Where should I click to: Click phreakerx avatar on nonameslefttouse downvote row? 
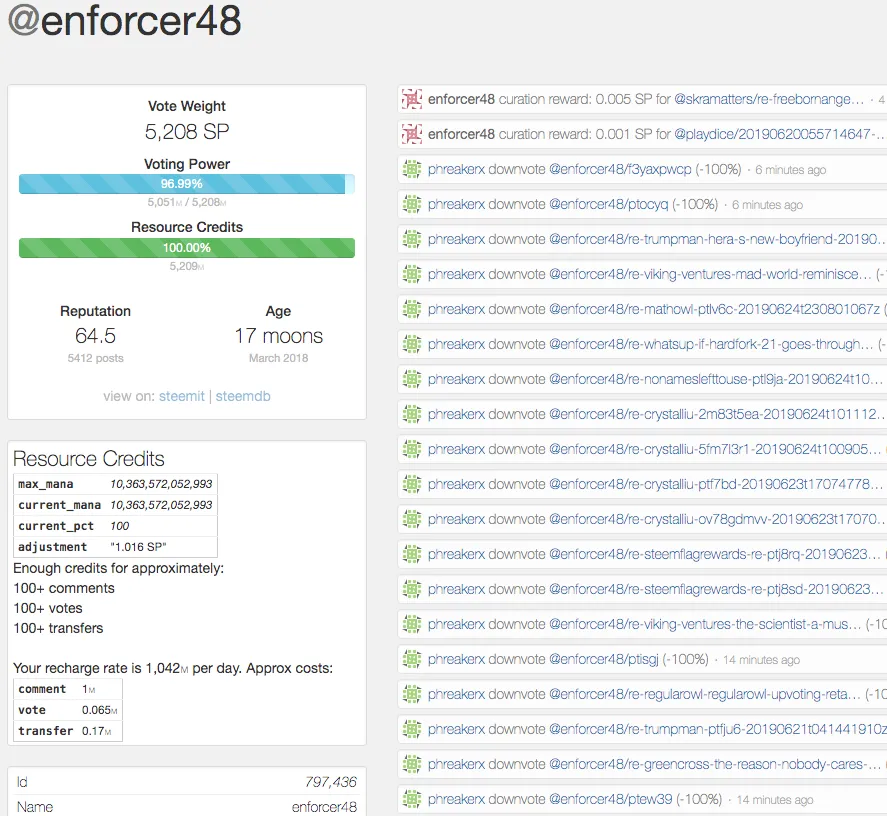tap(412, 379)
